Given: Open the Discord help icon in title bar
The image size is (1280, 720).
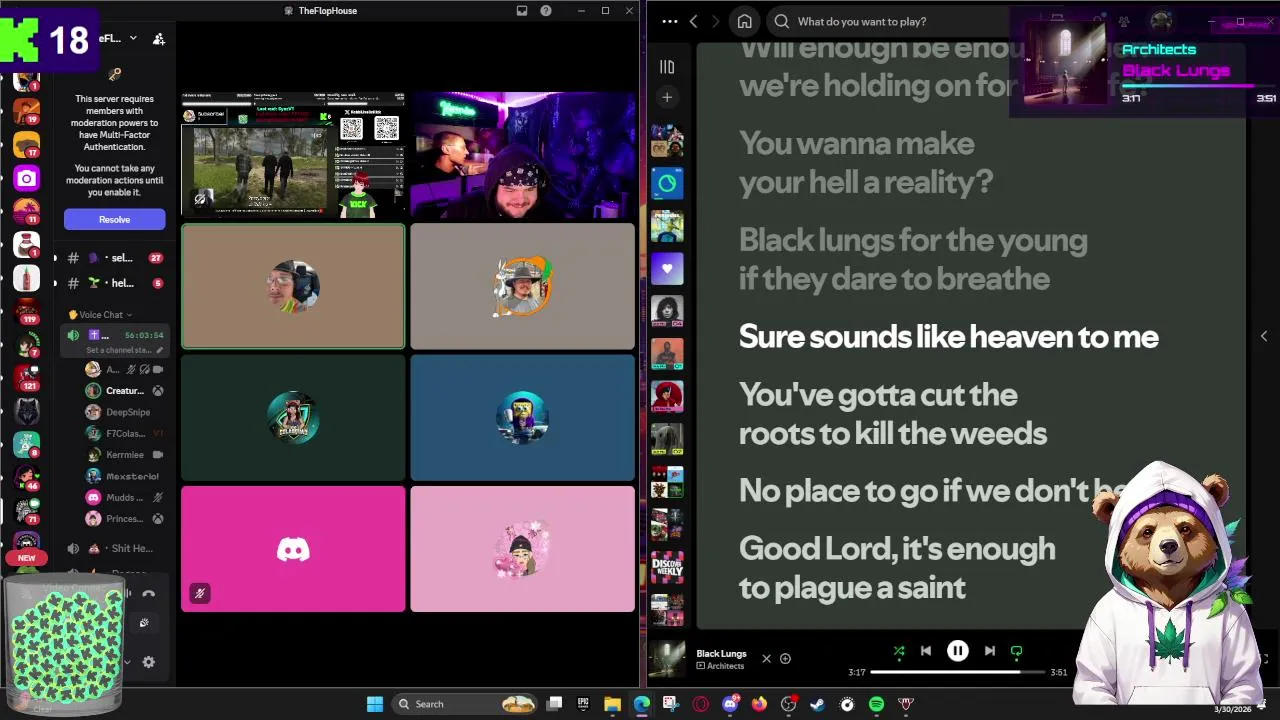Looking at the screenshot, I should 545,11.
